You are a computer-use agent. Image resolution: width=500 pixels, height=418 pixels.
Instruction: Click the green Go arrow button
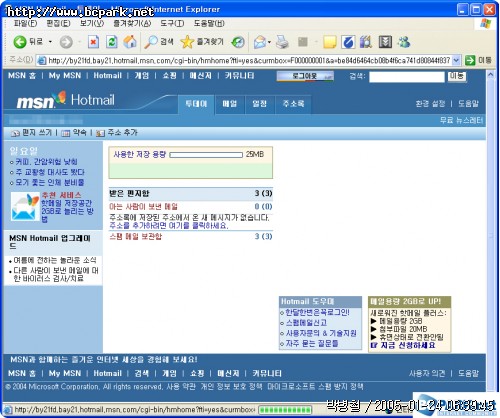470,60
